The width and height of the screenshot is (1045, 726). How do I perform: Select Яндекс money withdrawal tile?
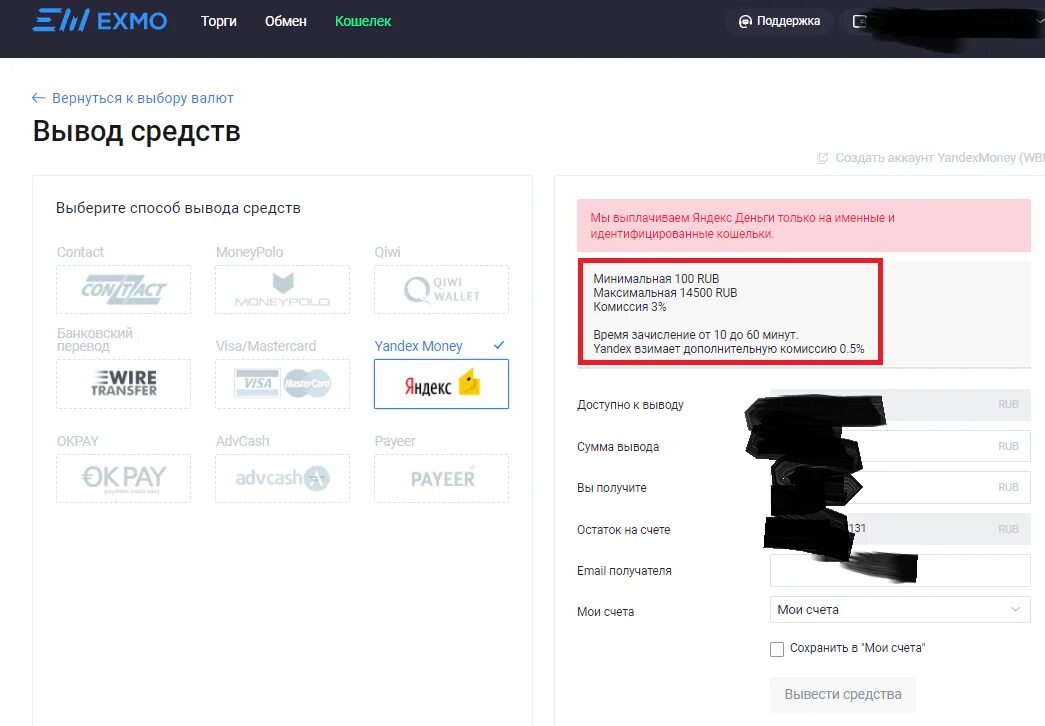click(441, 384)
